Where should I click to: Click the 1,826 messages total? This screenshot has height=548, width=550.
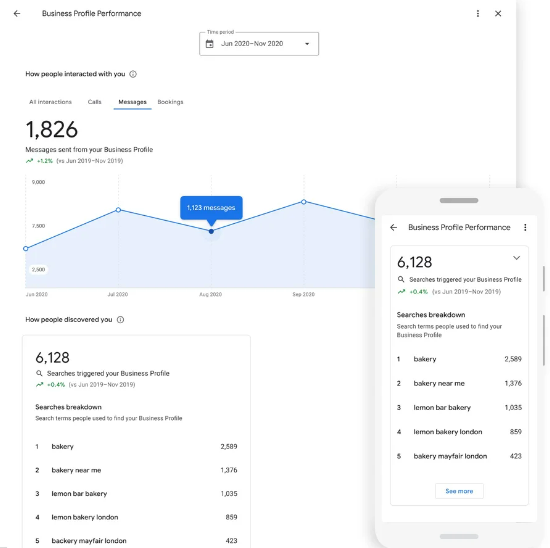pos(52,129)
